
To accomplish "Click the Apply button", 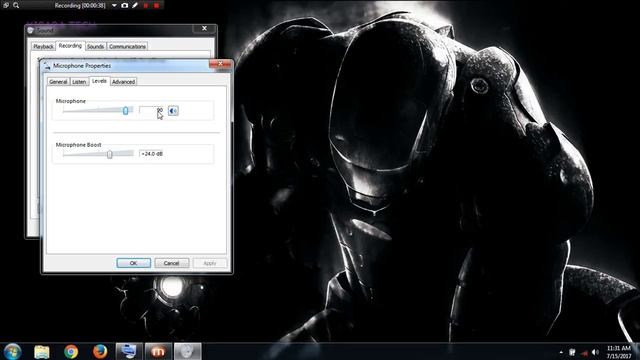I will (x=209, y=263).
